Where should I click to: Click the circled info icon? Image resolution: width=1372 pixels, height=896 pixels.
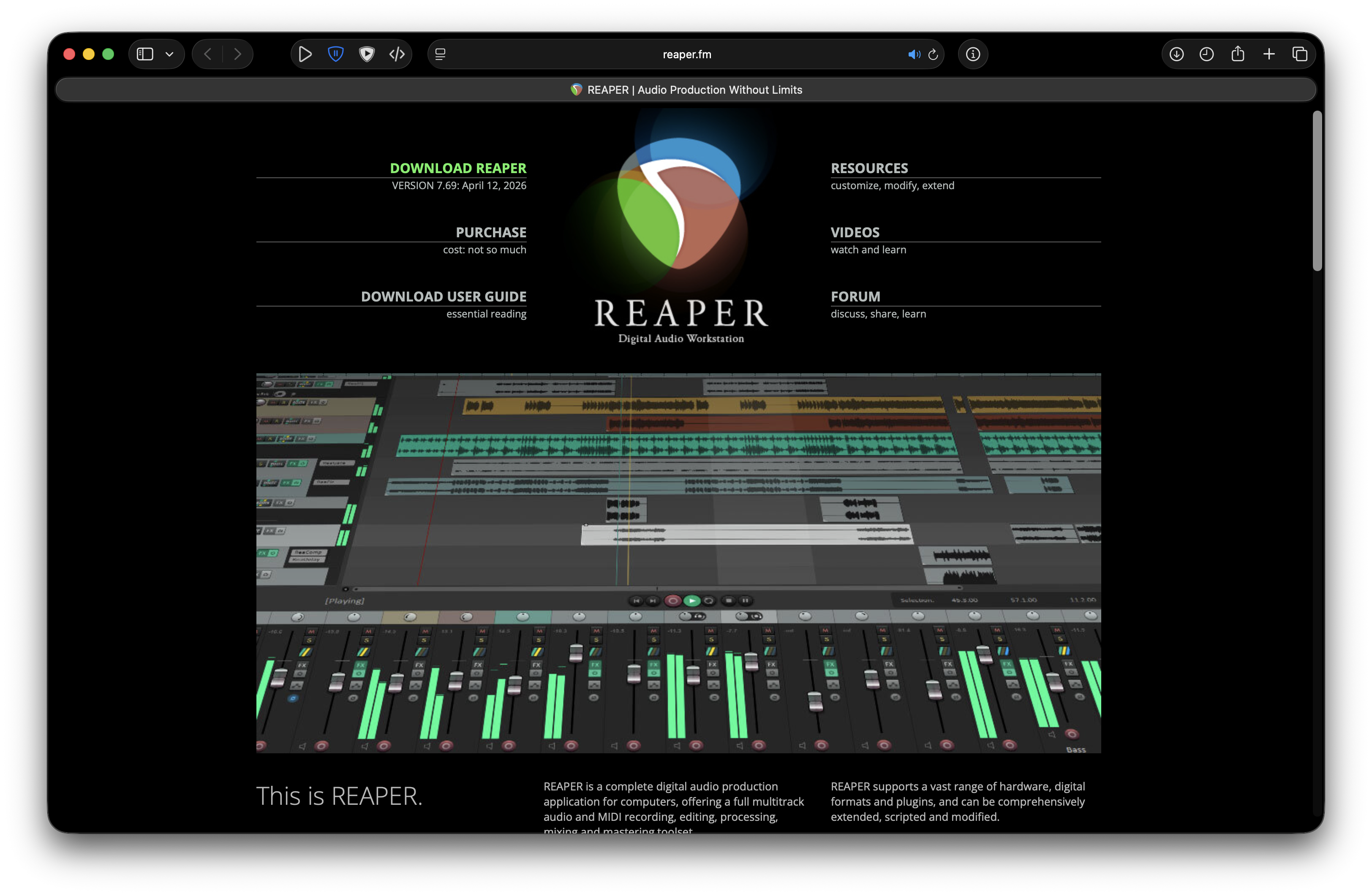973,54
